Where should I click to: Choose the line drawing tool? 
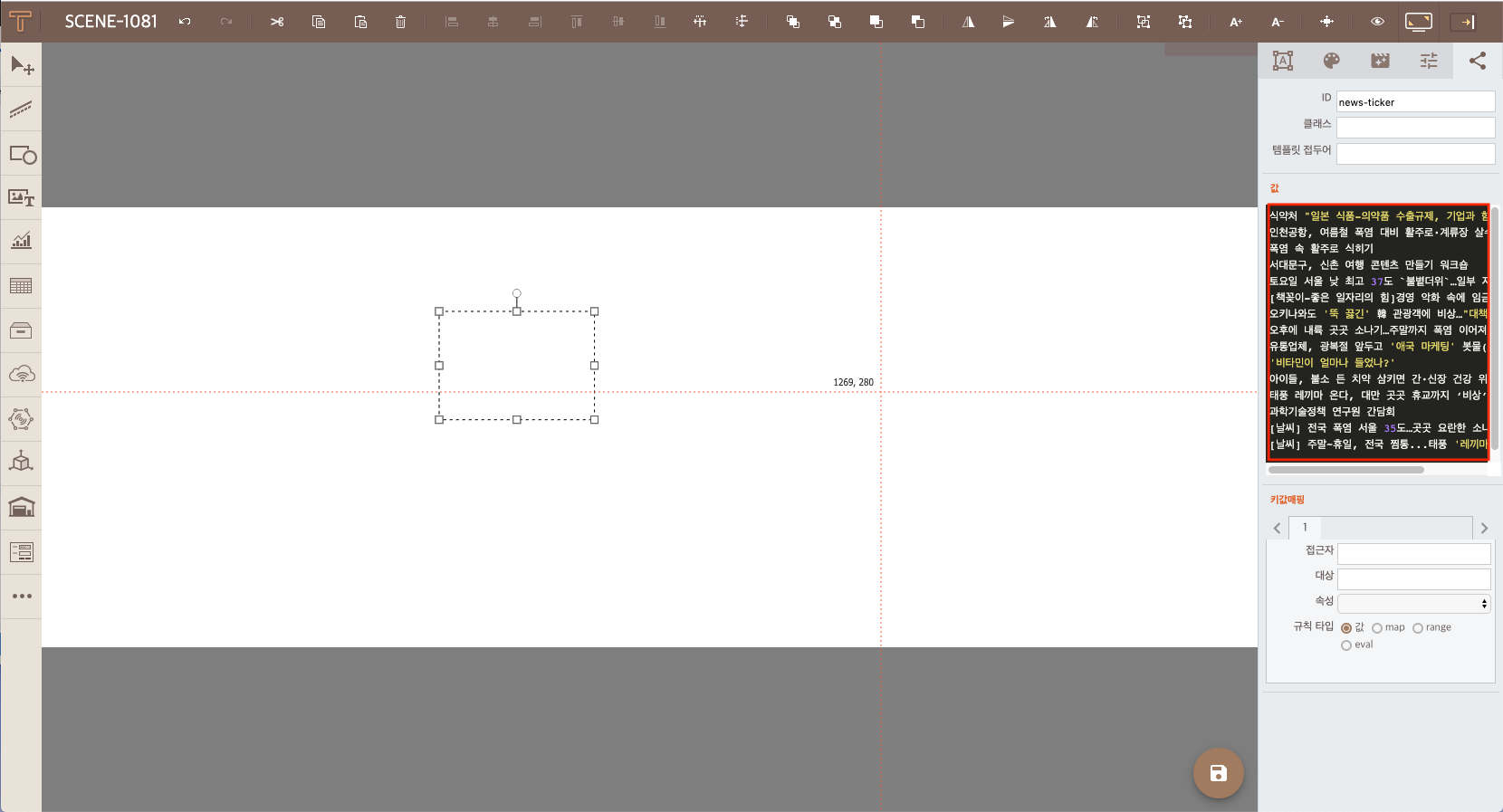coord(22,110)
